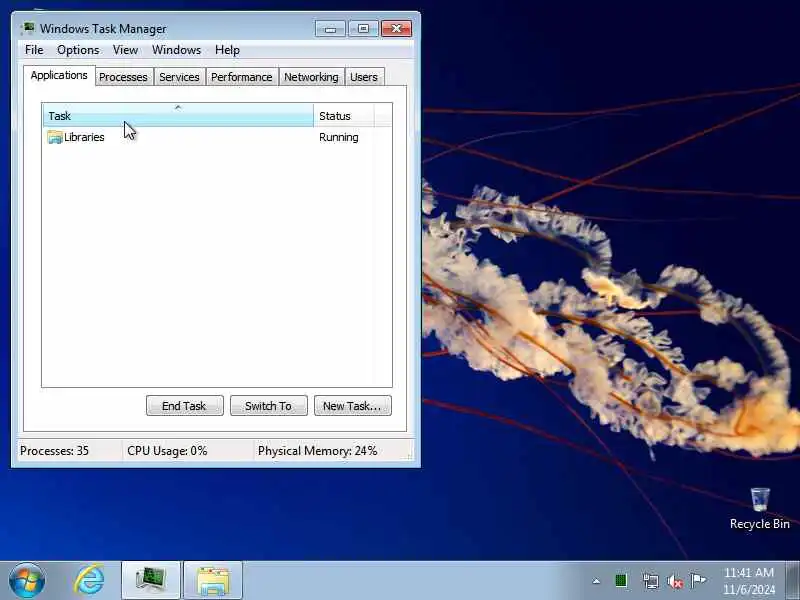
Task: Launch Internet Explorer from the taskbar
Action: click(89, 581)
